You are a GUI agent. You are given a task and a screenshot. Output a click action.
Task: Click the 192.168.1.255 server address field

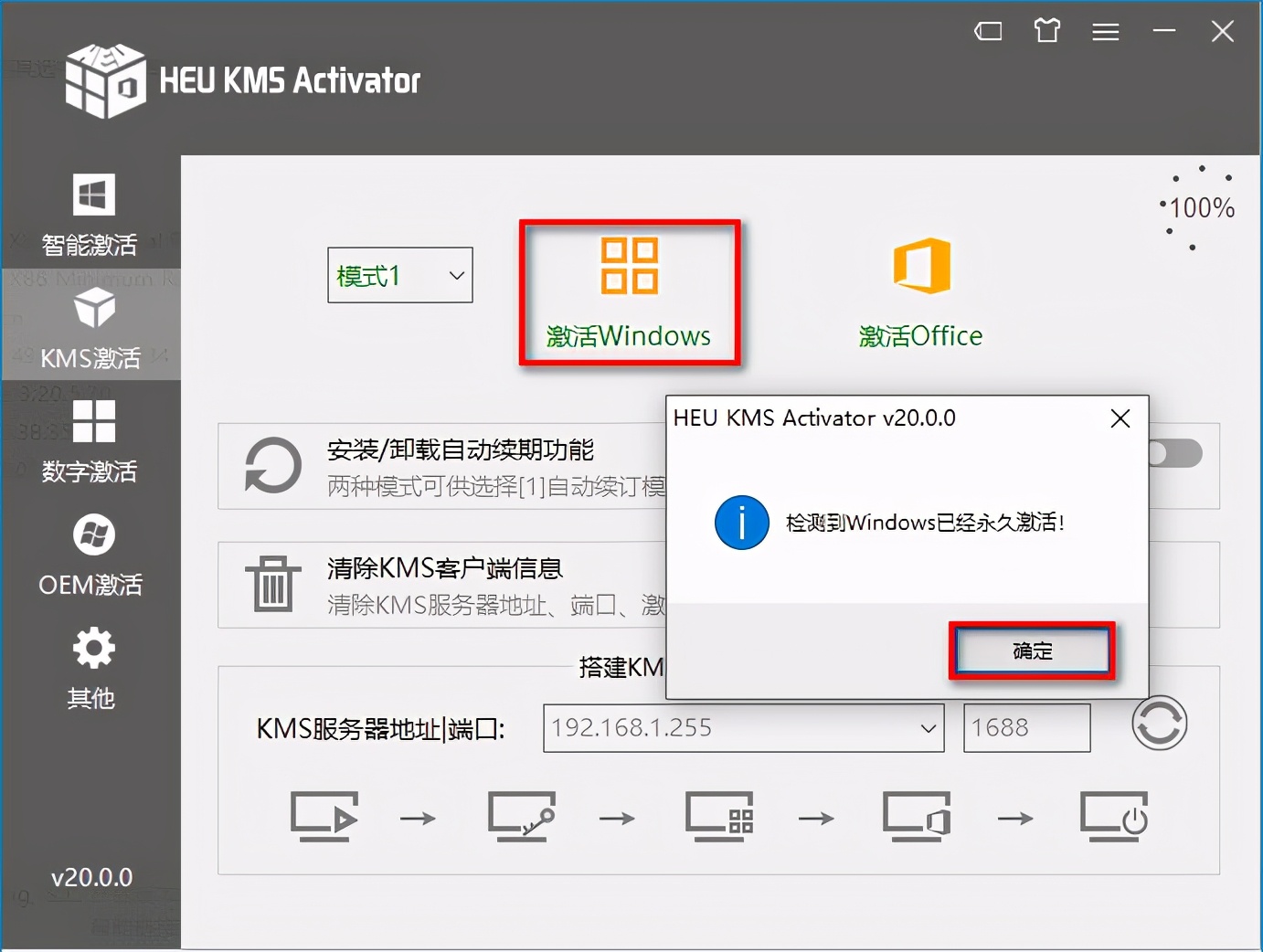tap(743, 728)
